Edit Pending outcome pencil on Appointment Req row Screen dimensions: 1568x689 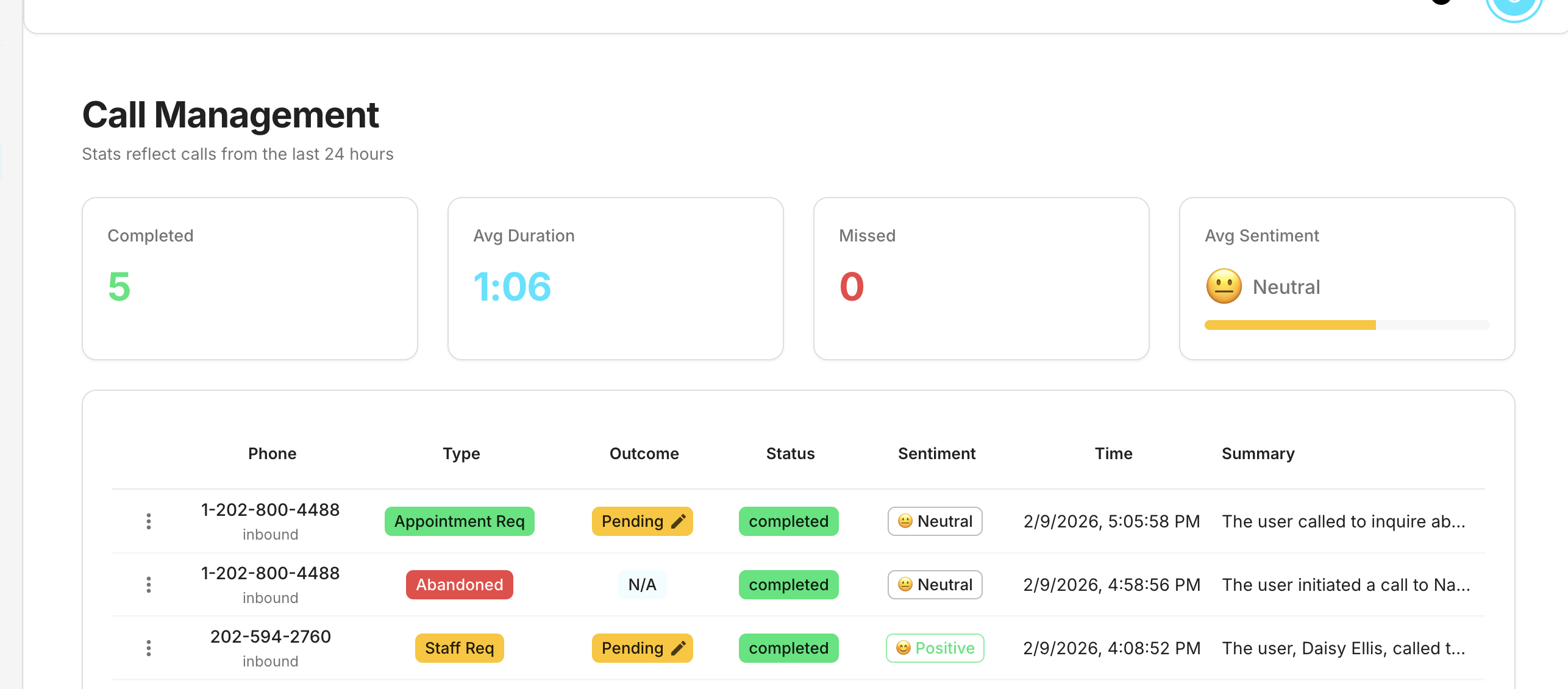click(679, 521)
